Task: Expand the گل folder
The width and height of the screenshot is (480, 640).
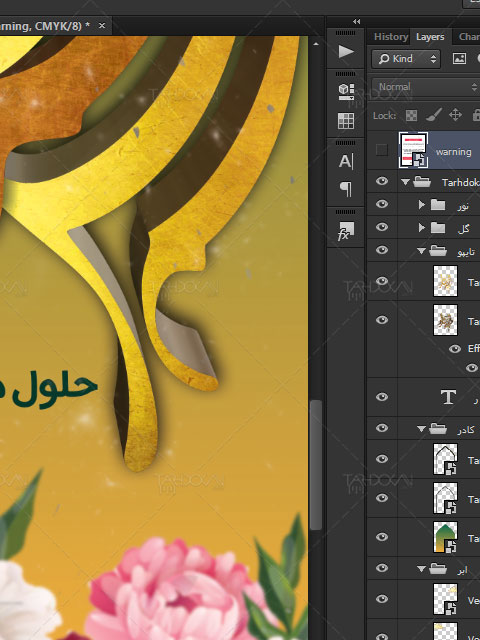Action: click(422, 227)
